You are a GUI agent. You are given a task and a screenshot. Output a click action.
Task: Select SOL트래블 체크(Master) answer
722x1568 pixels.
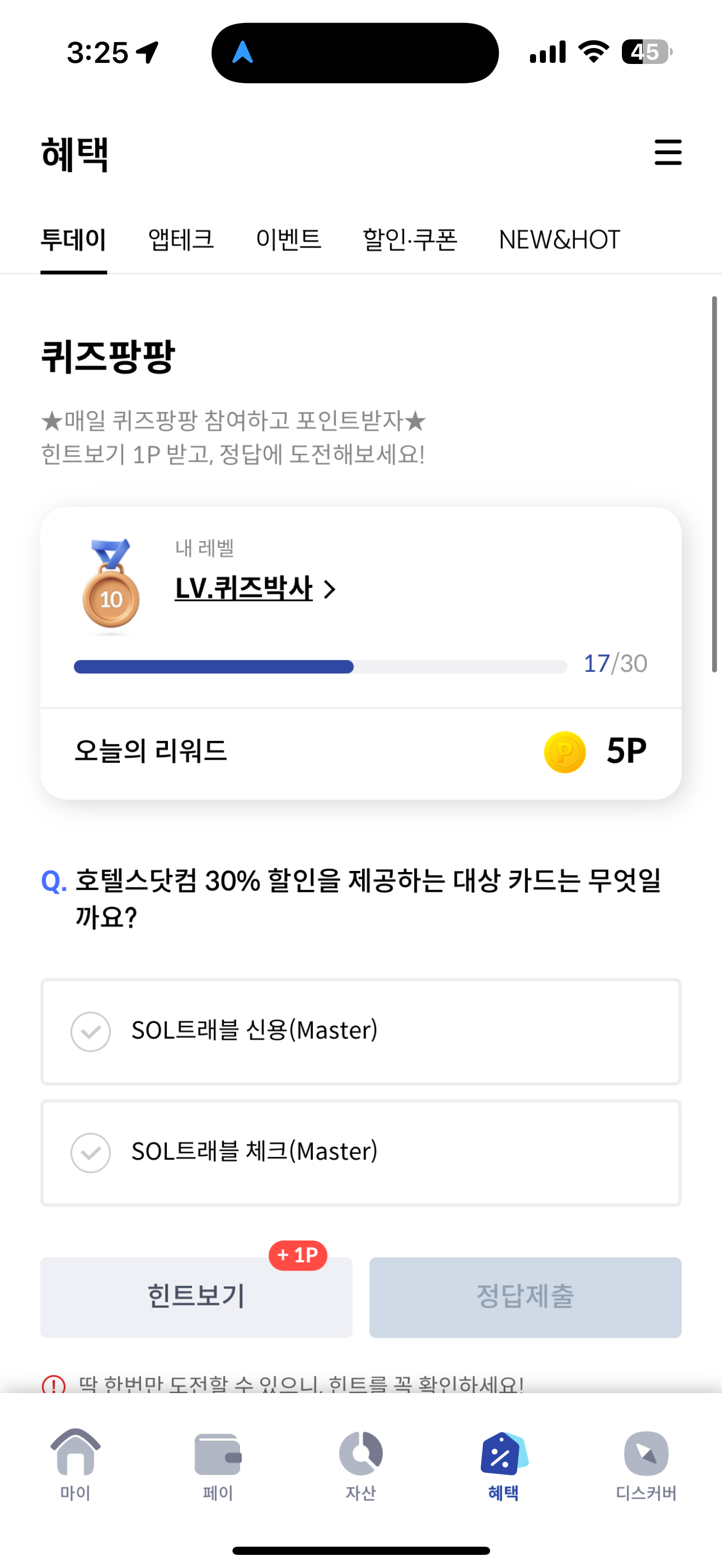pyautogui.click(x=360, y=1152)
